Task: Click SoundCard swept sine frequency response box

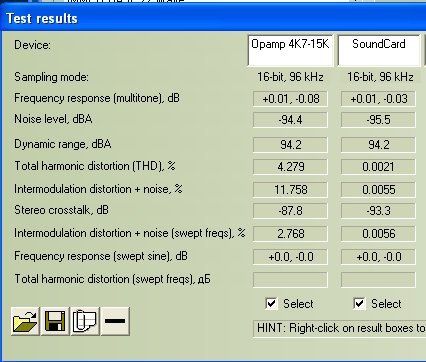Action: [x=378, y=257]
